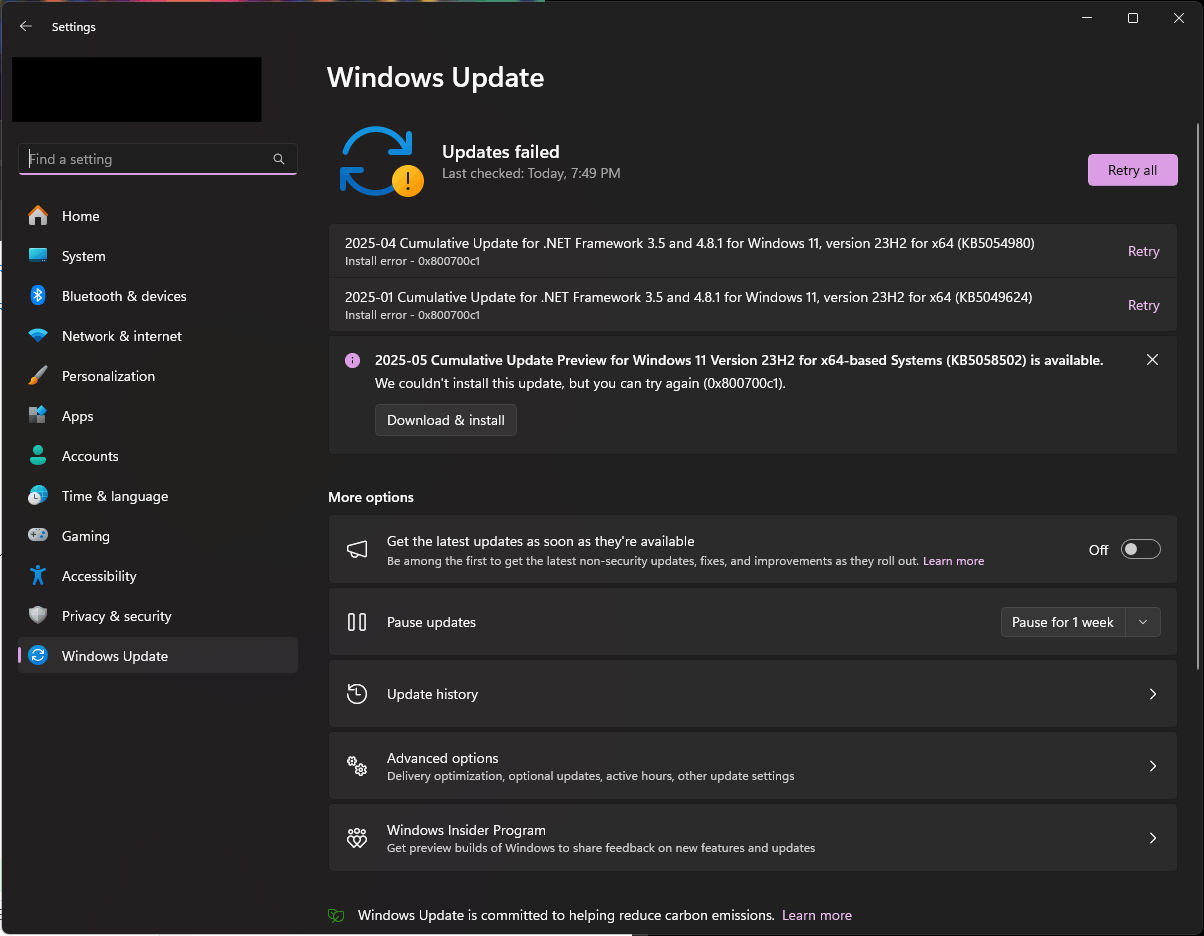Click 'Last checked: Today, 7:49 PM' text
The width and height of the screenshot is (1204, 936).
pyautogui.click(x=531, y=173)
